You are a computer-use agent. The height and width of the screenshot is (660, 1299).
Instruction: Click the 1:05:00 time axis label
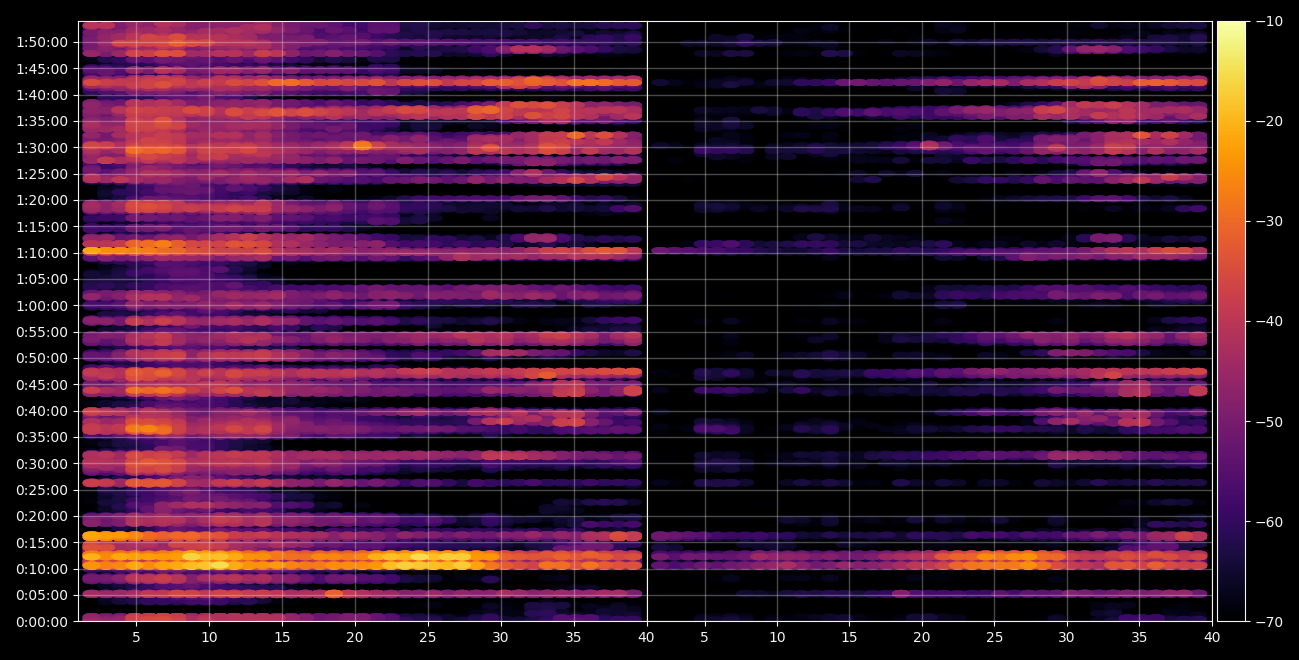point(43,279)
